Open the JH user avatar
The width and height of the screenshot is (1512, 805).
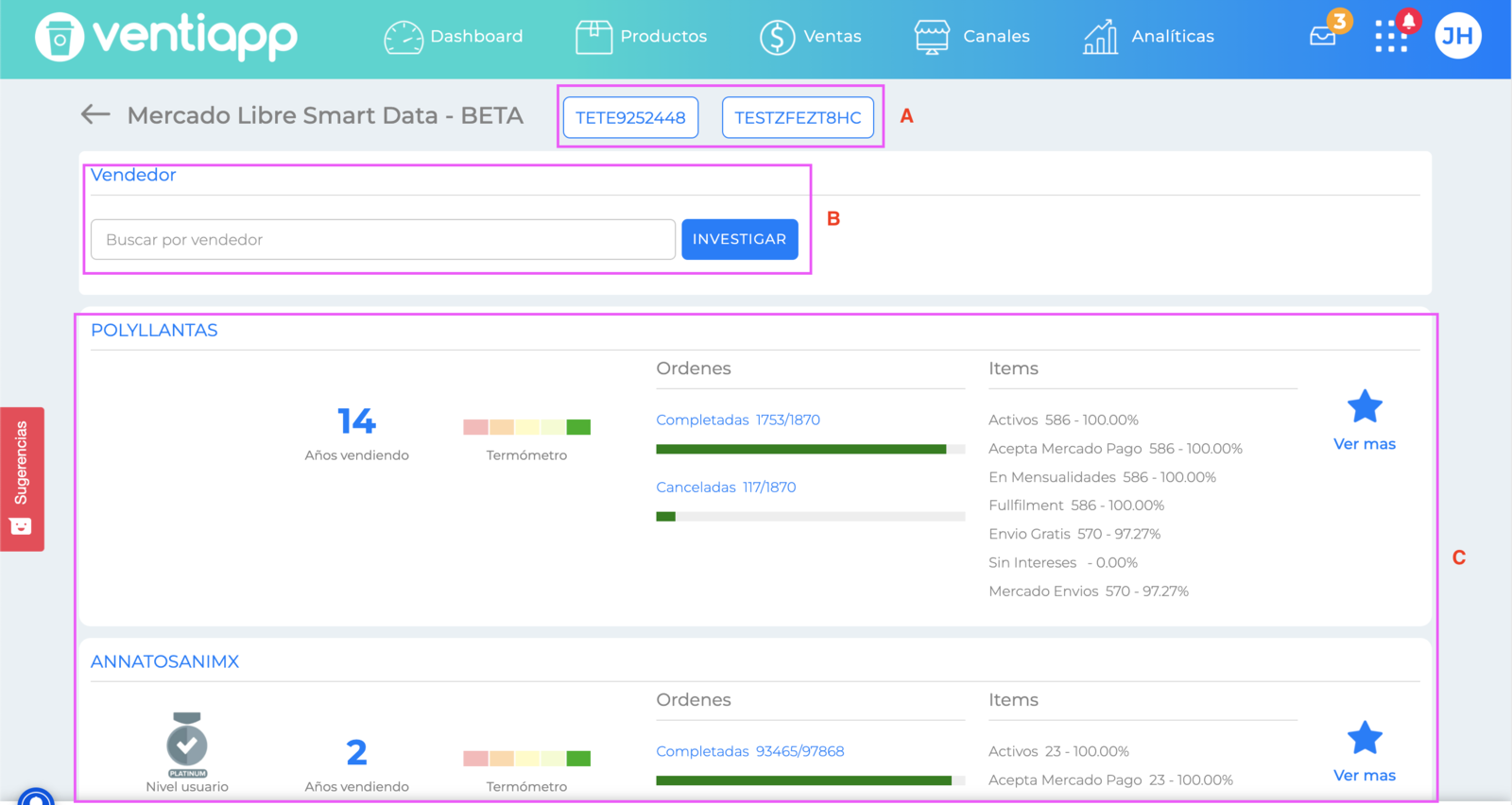pos(1457,36)
